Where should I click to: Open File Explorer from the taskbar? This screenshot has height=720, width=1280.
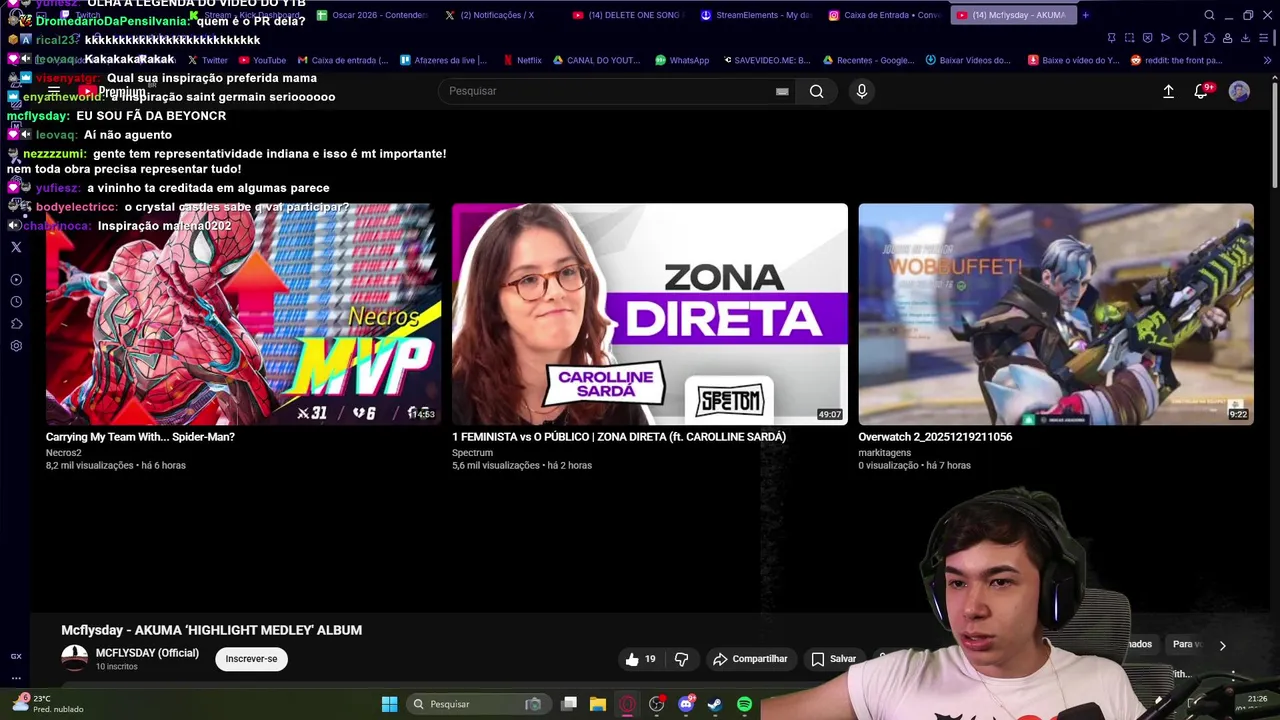[x=597, y=704]
